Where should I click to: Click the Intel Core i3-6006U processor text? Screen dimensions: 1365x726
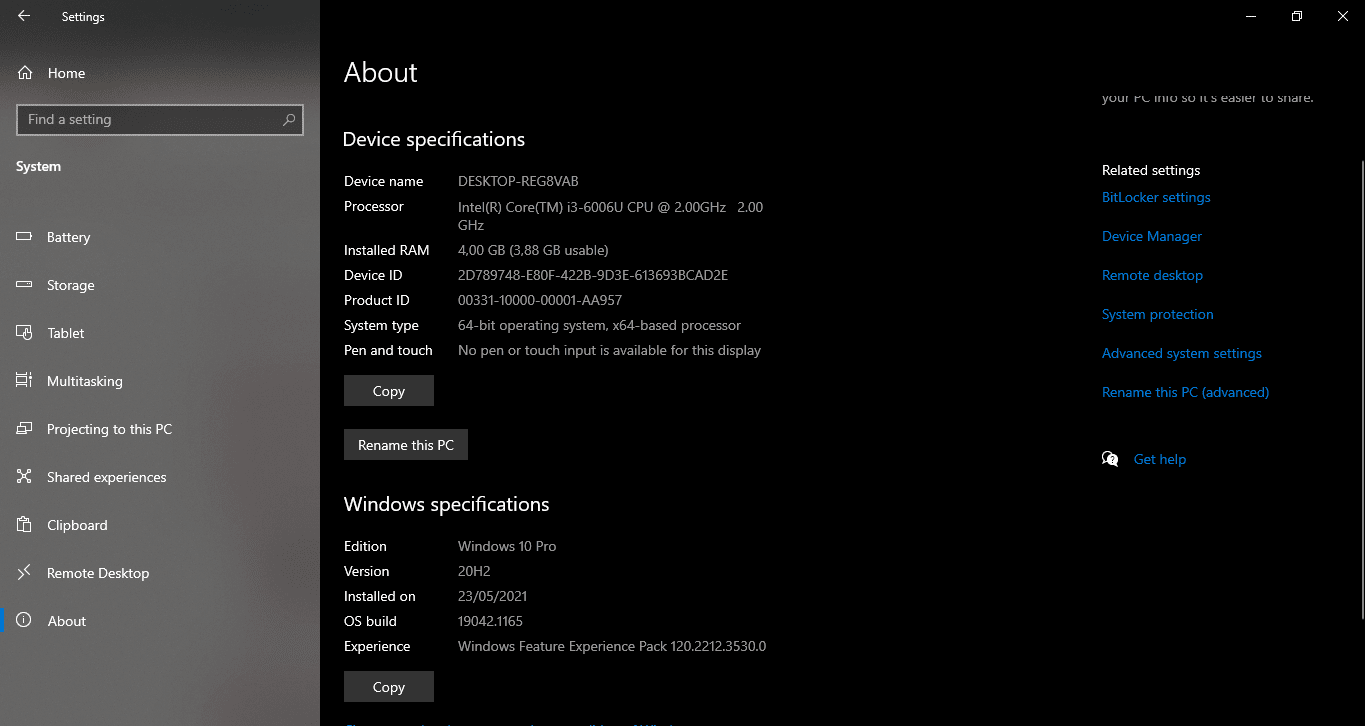click(610, 216)
